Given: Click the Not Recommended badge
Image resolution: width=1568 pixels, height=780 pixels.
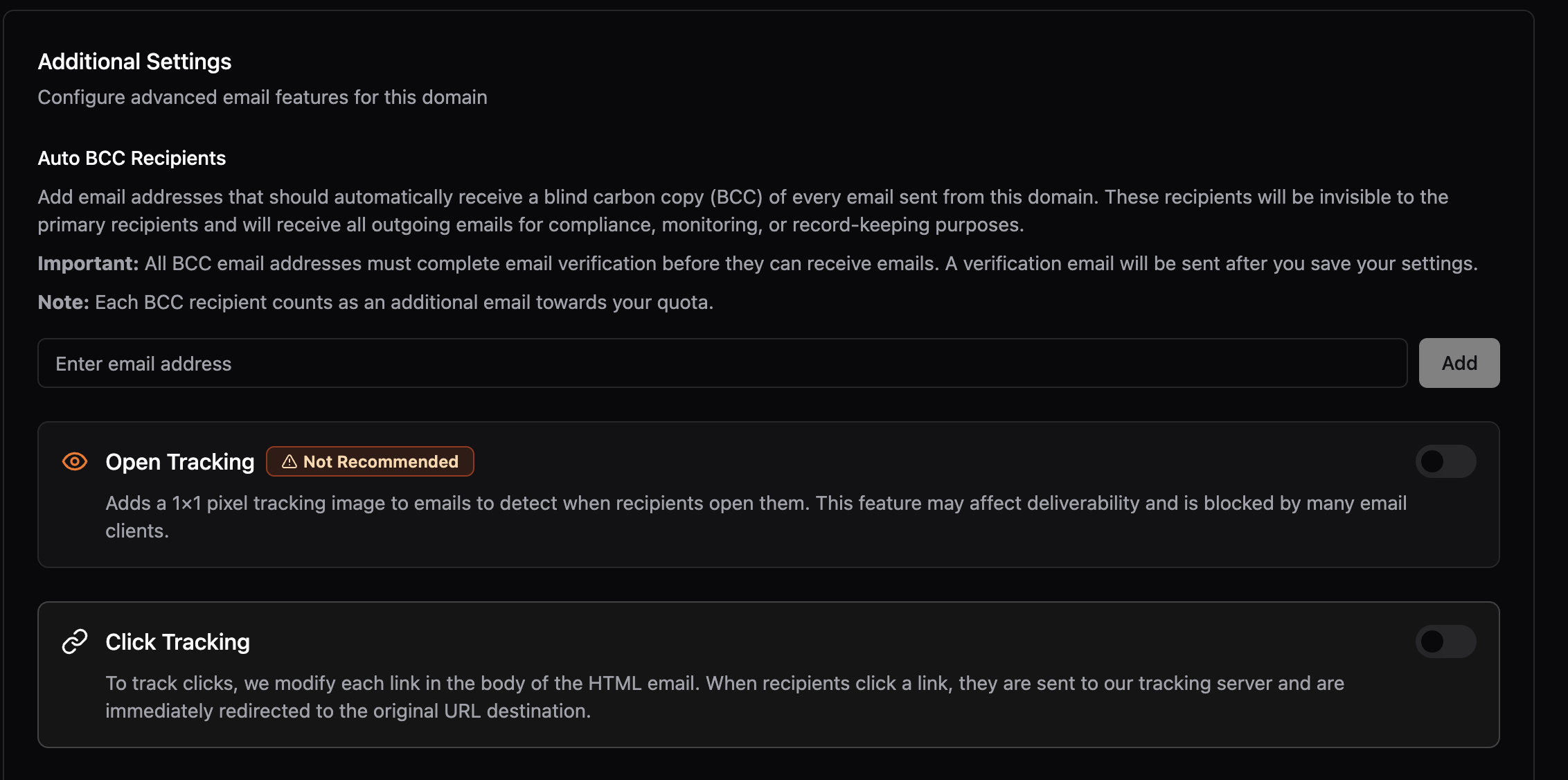Looking at the screenshot, I should (370, 461).
